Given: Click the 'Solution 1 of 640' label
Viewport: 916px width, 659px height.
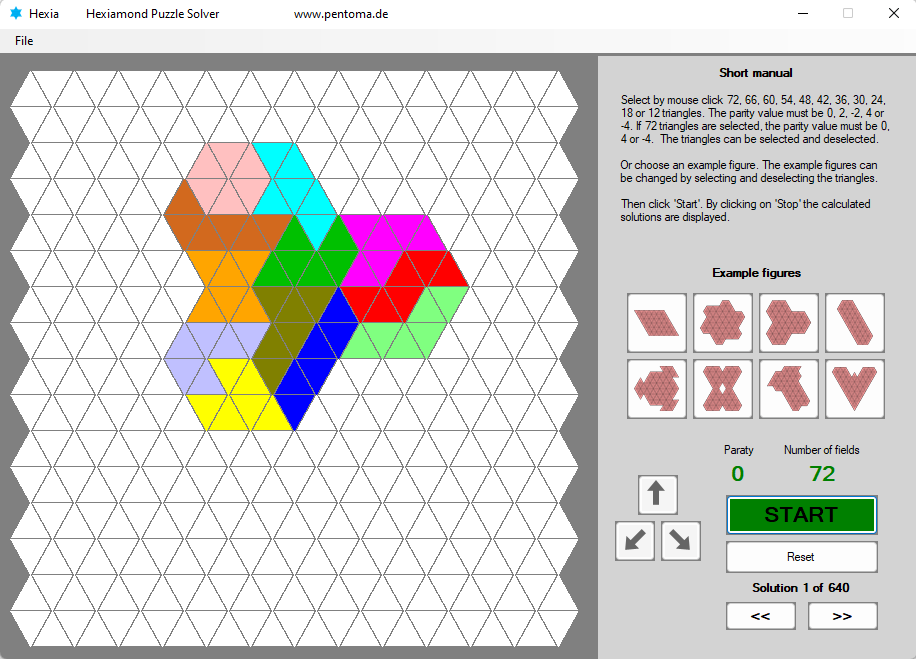Looking at the screenshot, I should click(801, 588).
